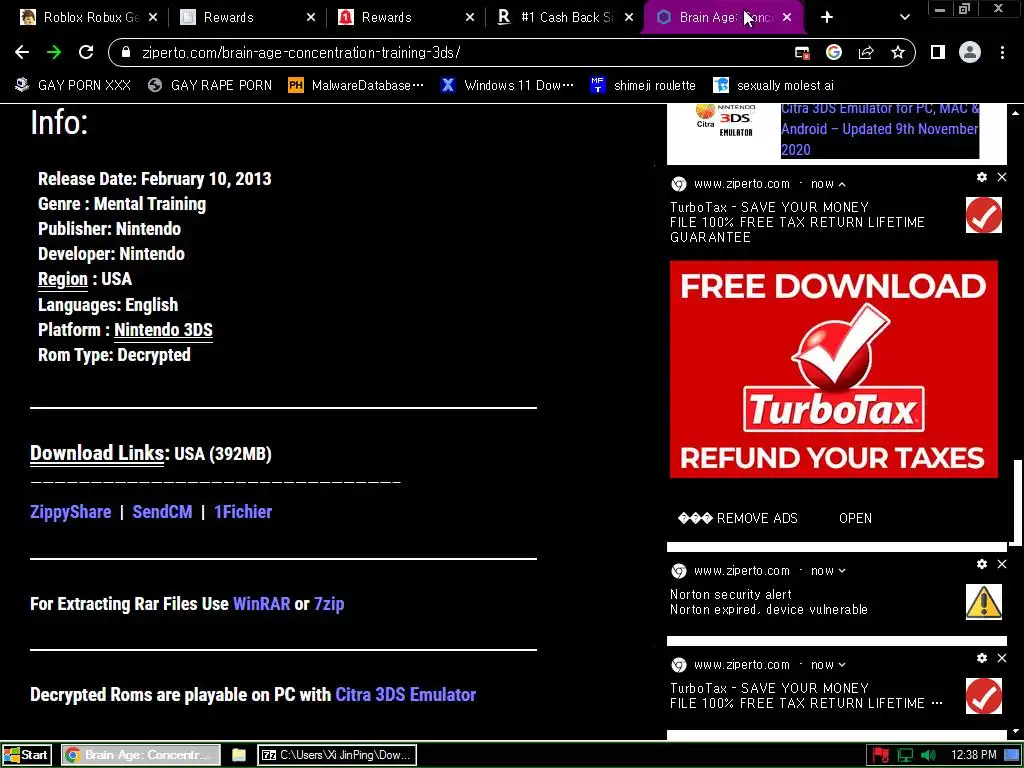Image resolution: width=1024 pixels, height=768 pixels.
Task: Click Google icon in address bar
Action: click(x=834, y=52)
